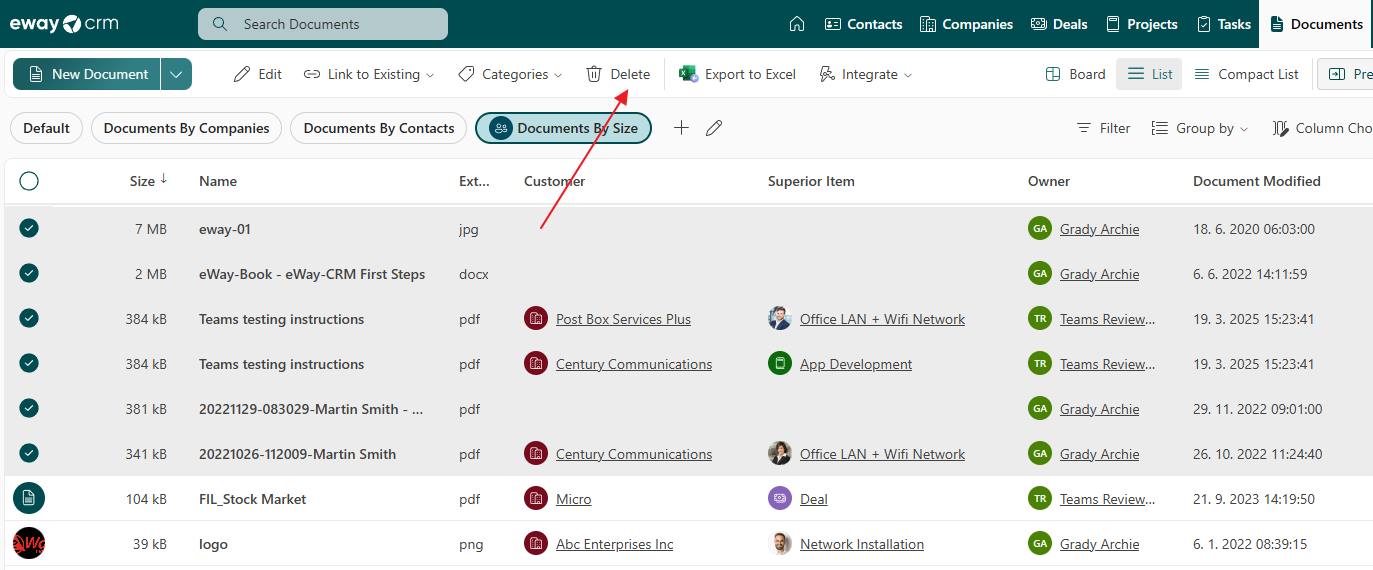Open the Contacts module
This screenshot has height=570, width=1373.
pos(863,24)
